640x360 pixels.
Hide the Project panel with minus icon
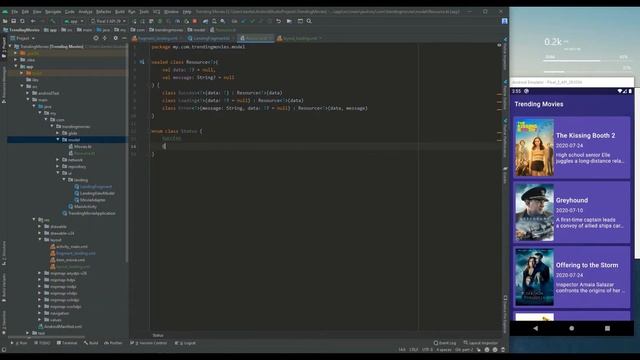pyautogui.click(x=124, y=38)
